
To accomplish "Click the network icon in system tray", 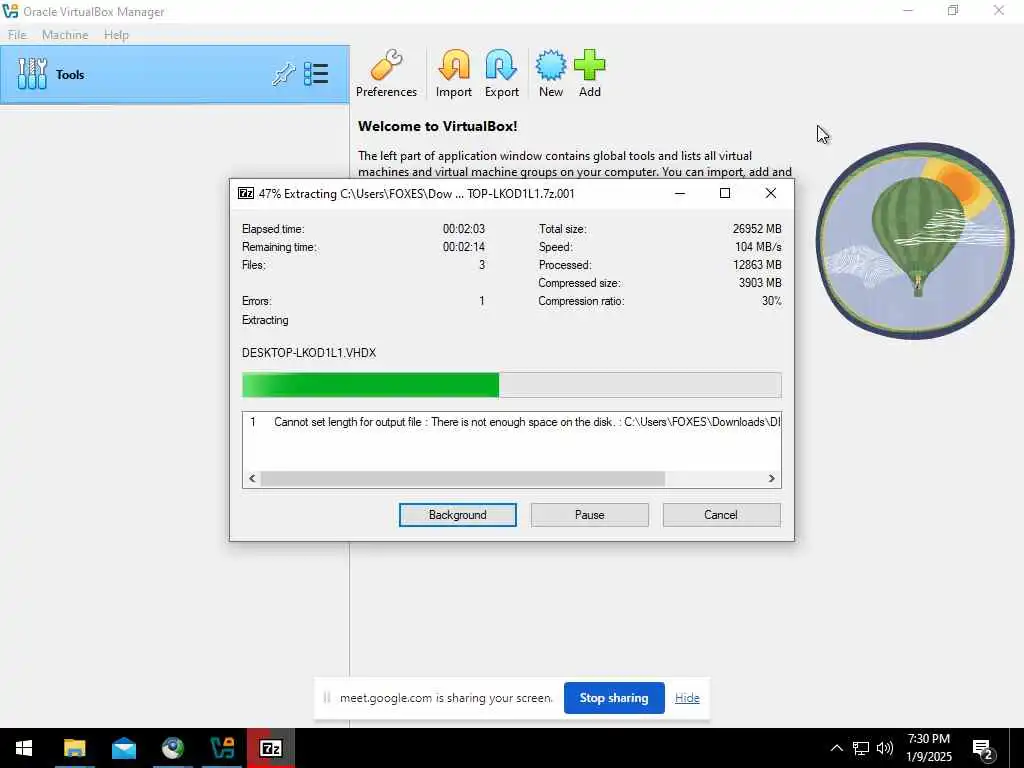I will point(861,748).
